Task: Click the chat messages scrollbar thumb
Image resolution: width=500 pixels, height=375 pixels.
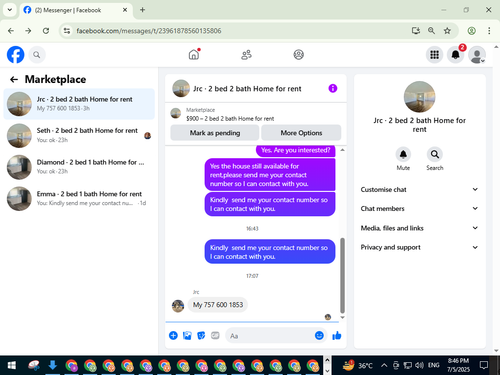Action: [x=342, y=275]
